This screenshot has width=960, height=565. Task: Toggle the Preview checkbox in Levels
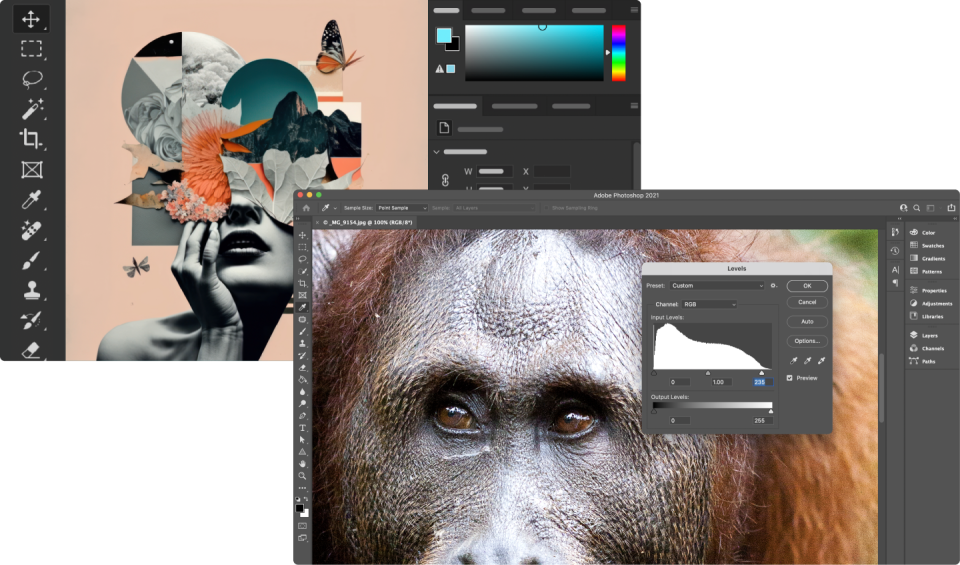[789, 378]
